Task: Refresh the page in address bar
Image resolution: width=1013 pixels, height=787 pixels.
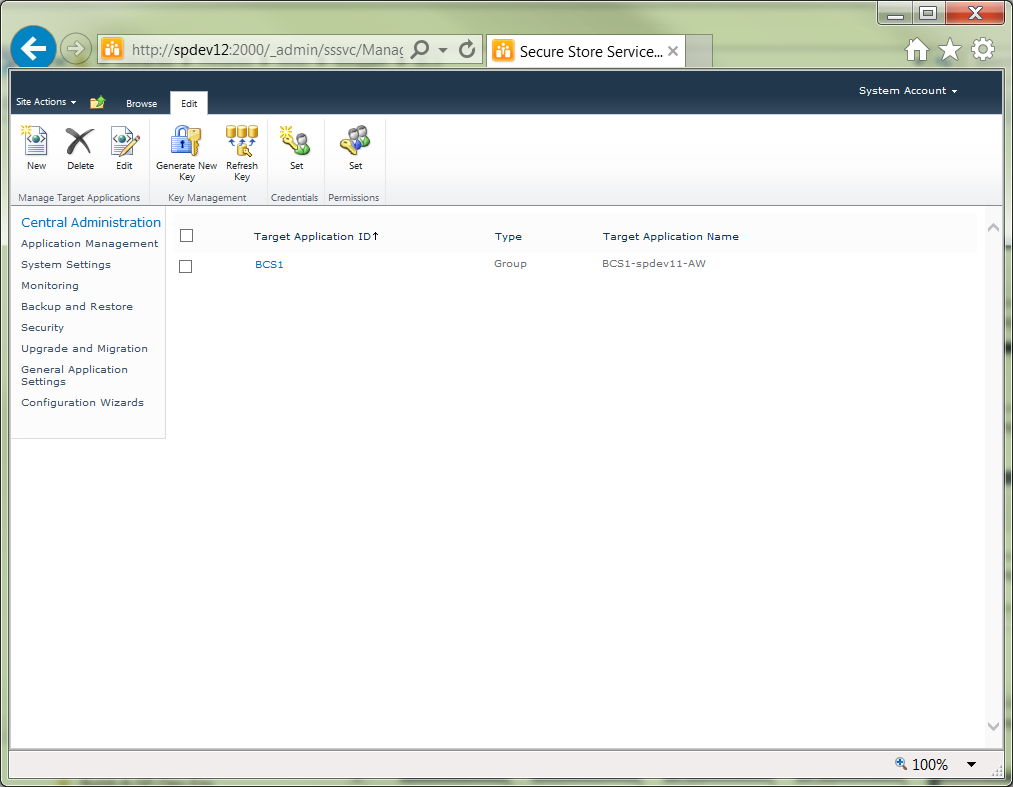Action: [x=466, y=49]
